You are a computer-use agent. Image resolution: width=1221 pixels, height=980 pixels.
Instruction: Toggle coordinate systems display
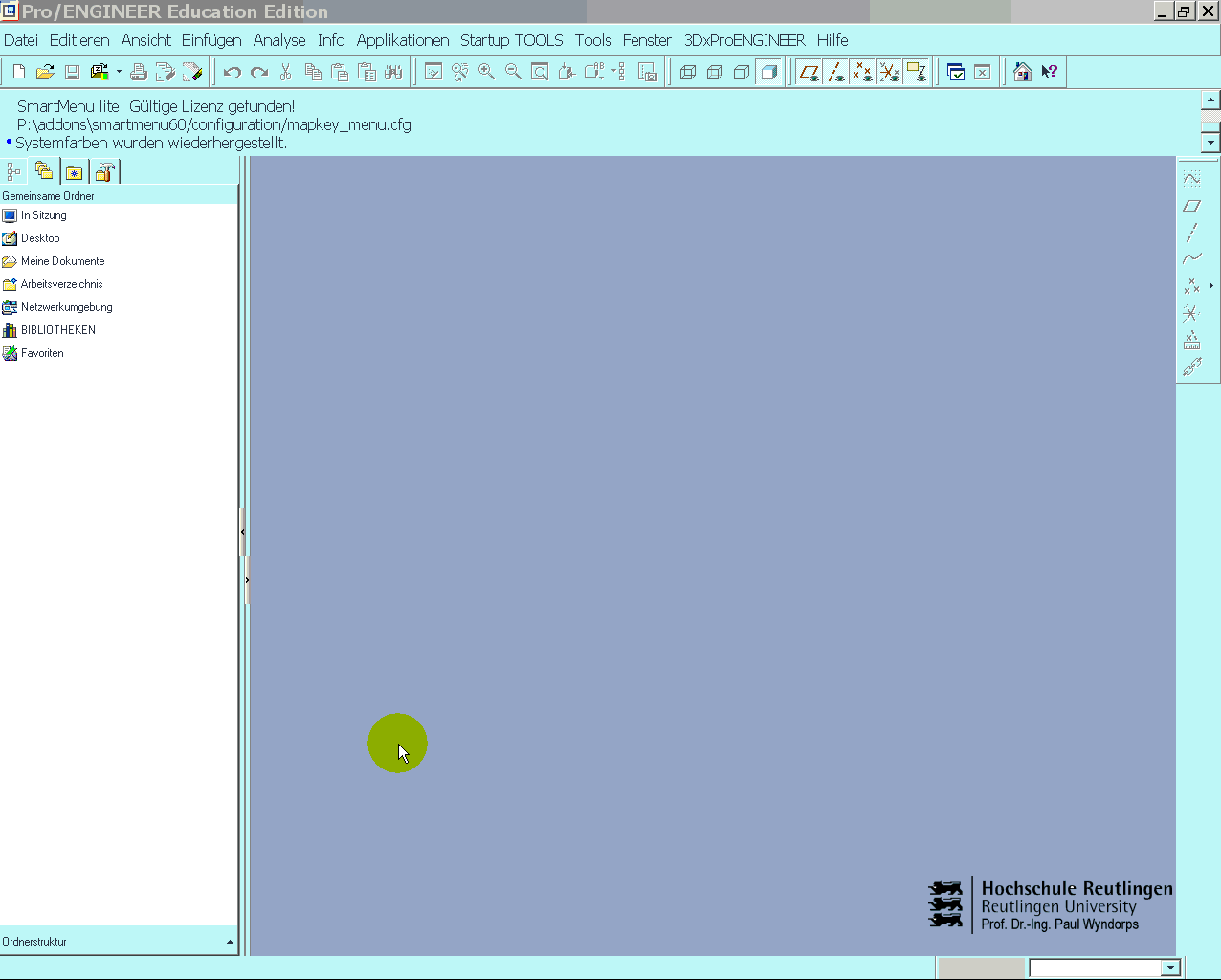tap(890, 72)
